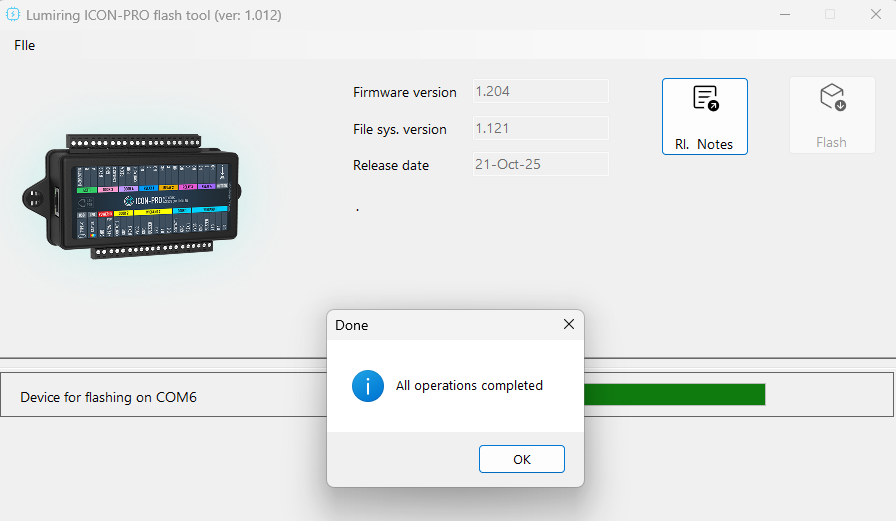Close the Done dialog with X
The height and width of the screenshot is (521, 896).
[x=568, y=325]
